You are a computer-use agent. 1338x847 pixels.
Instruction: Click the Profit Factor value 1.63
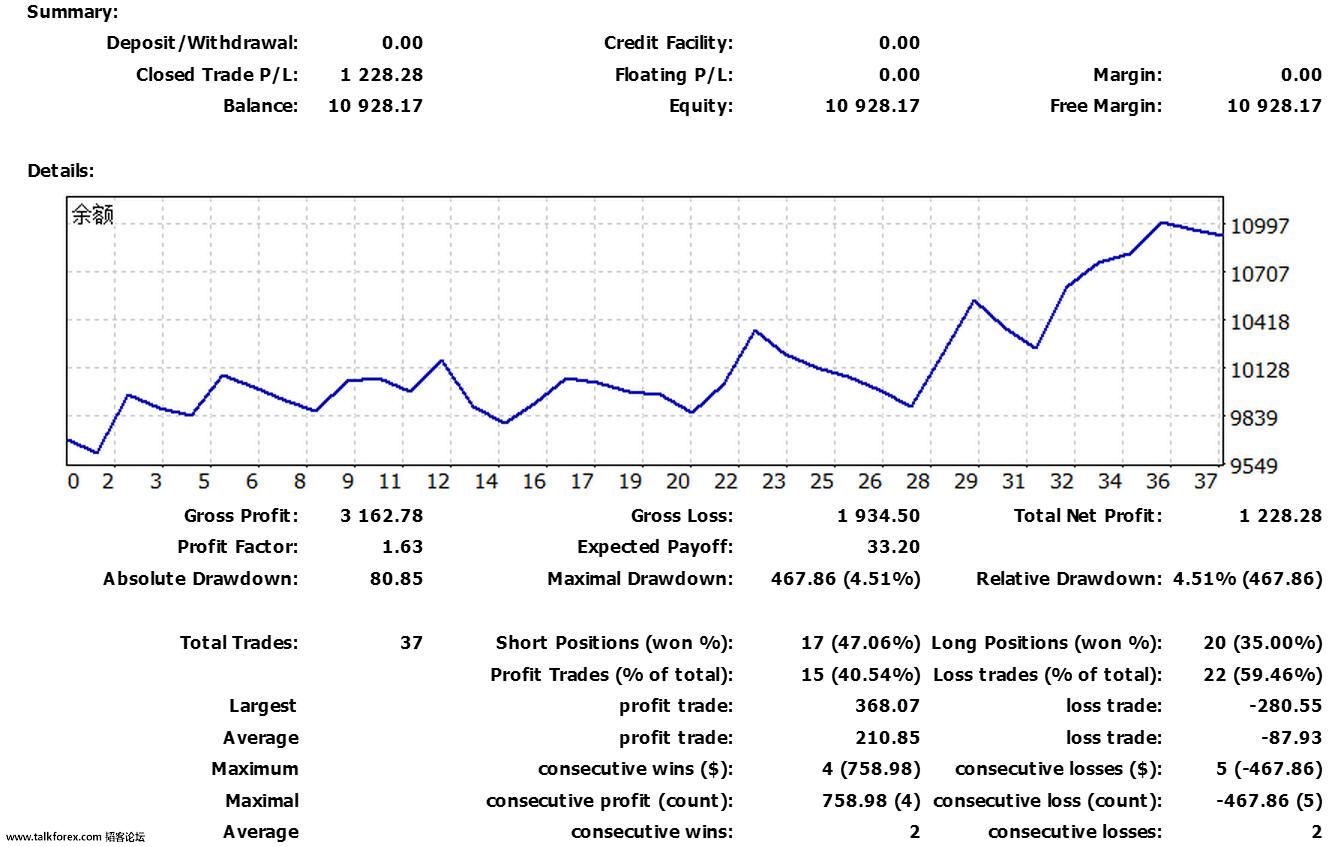[x=402, y=547]
